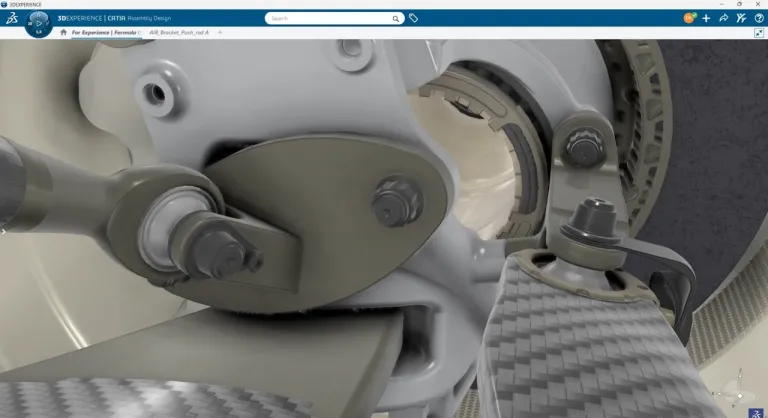Click the west quadrant of the compass

pyautogui.click(x=30, y=24)
